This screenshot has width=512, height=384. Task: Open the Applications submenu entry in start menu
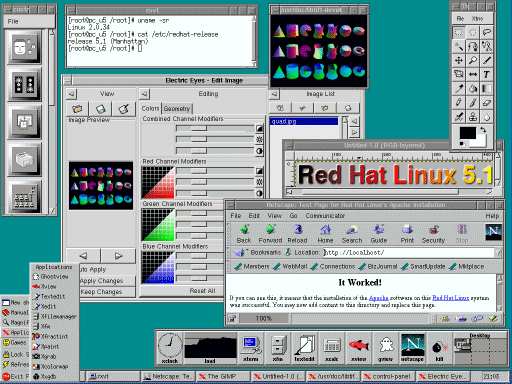15,332
